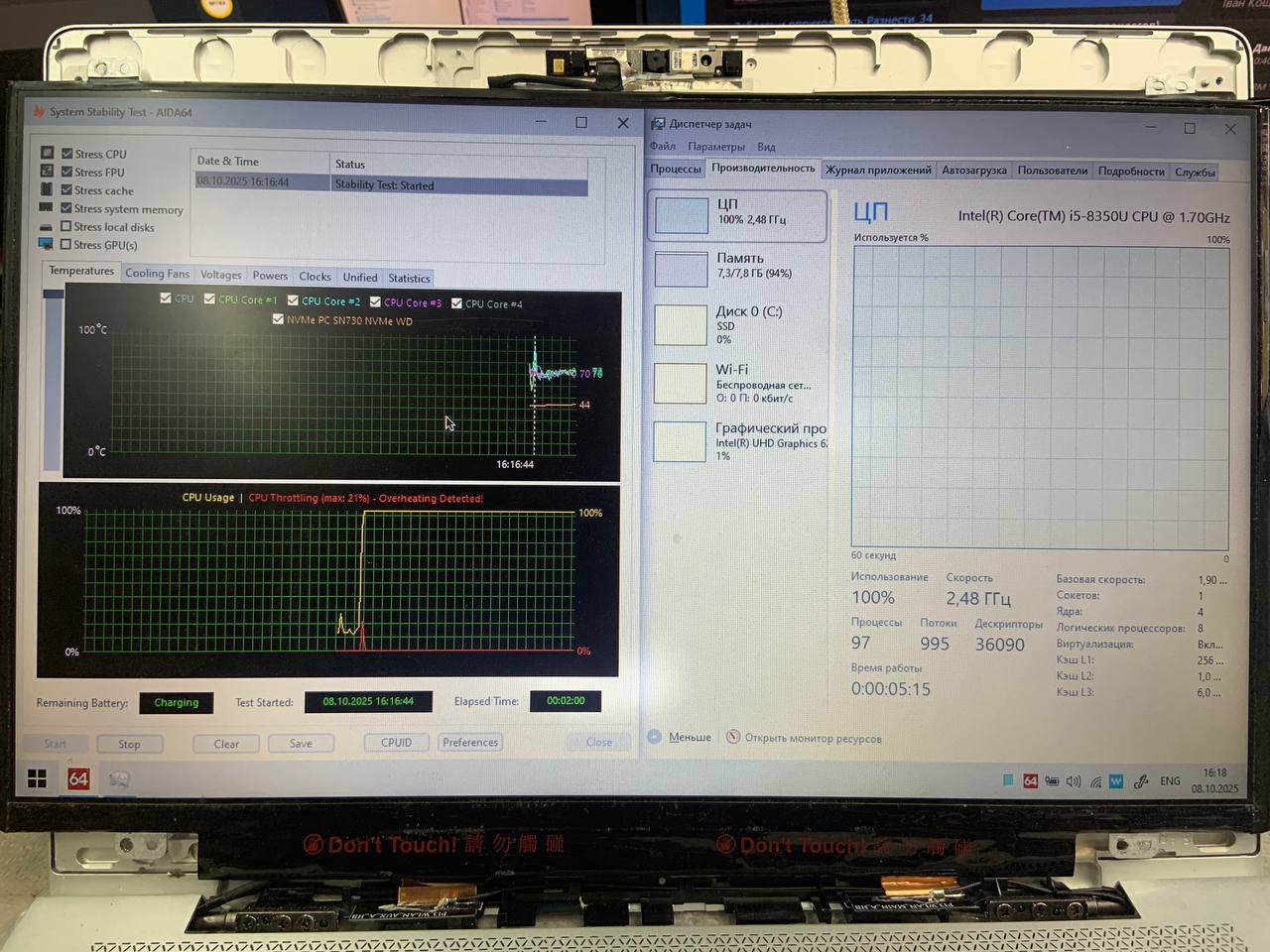The width and height of the screenshot is (1270, 952).
Task: Open the AIDA64 Preferences button
Action: tap(470, 742)
